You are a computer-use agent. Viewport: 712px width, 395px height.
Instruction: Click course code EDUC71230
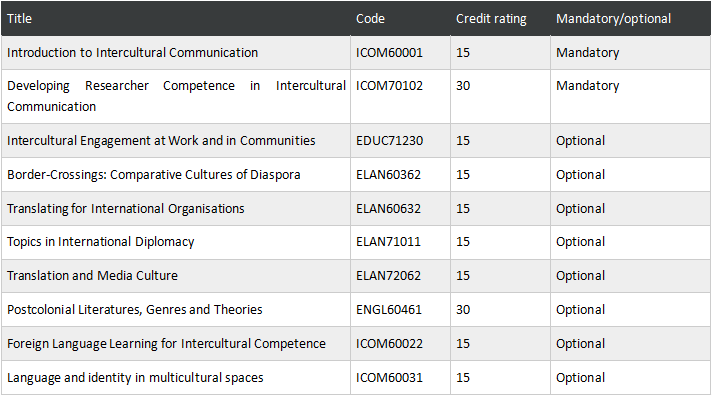click(x=390, y=141)
